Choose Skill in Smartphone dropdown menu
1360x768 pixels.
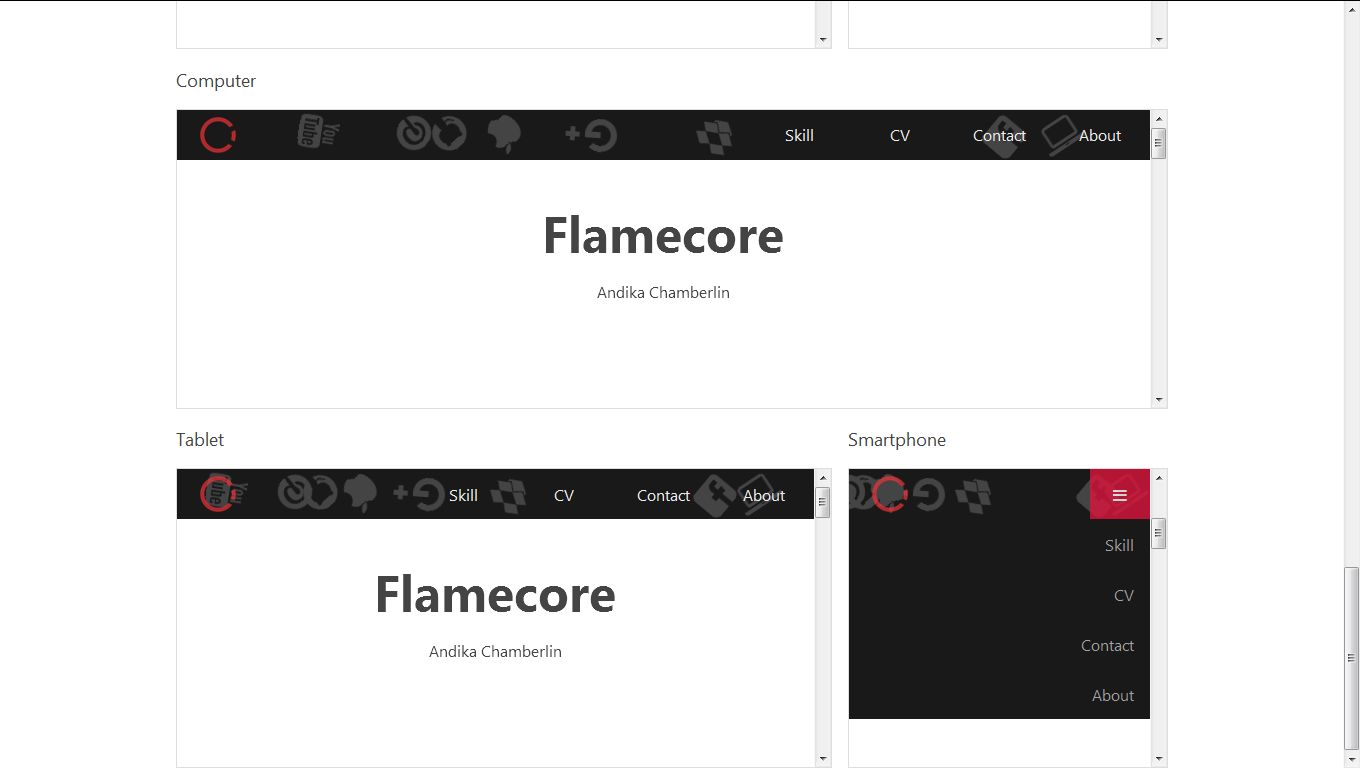[1119, 545]
